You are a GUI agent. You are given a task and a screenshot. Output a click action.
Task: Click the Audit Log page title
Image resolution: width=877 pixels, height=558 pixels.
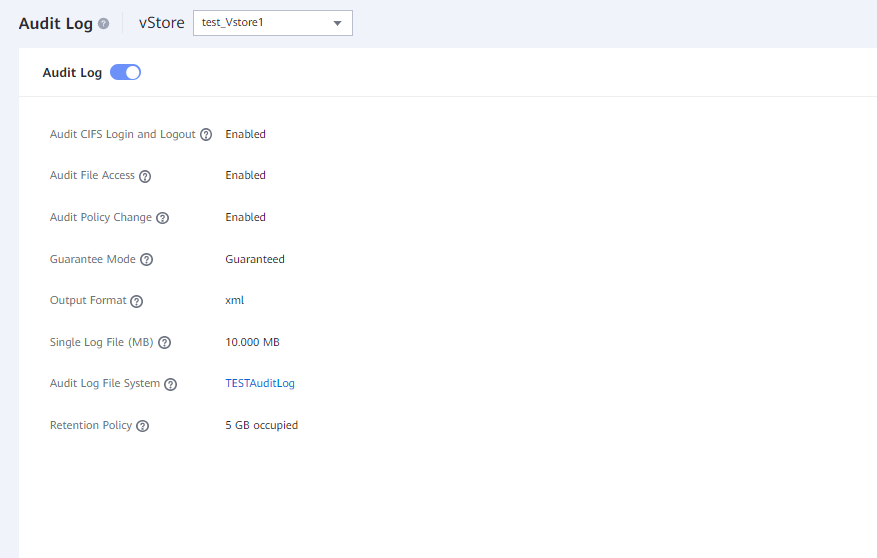(x=56, y=23)
